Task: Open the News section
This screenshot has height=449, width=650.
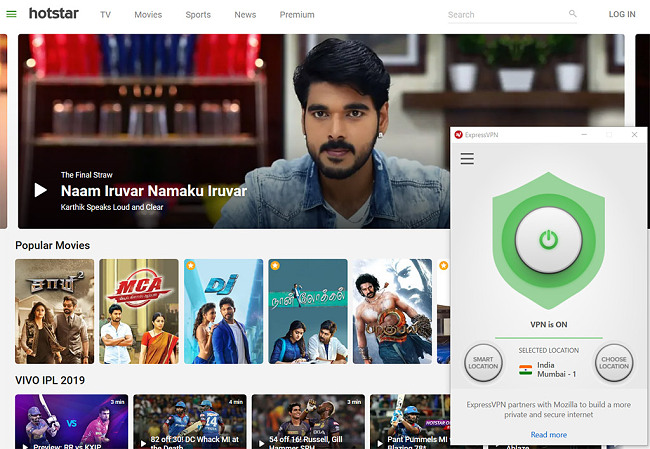Action: click(245, 15)
